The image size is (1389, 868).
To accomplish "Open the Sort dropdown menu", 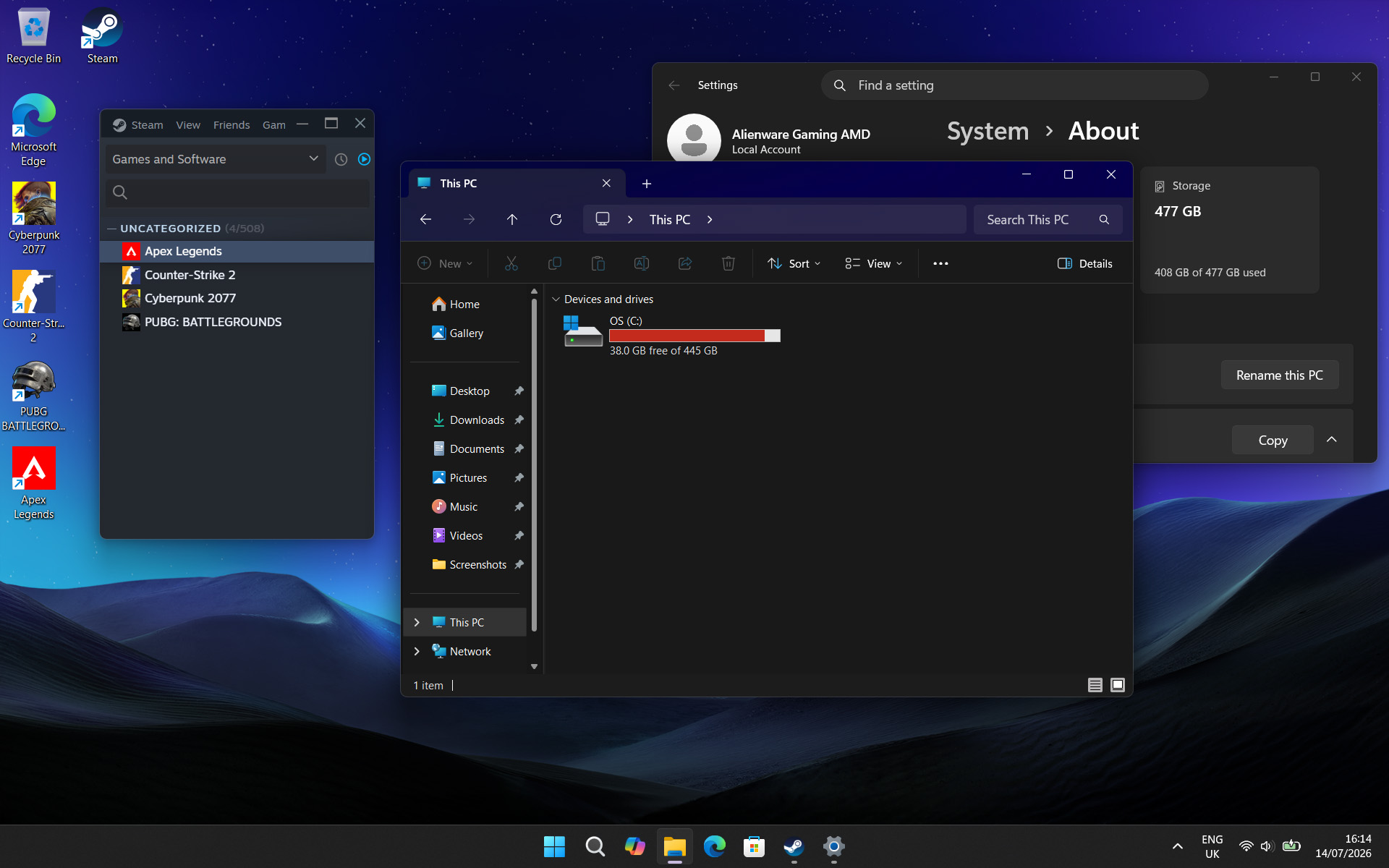I will tap(794, 263).
